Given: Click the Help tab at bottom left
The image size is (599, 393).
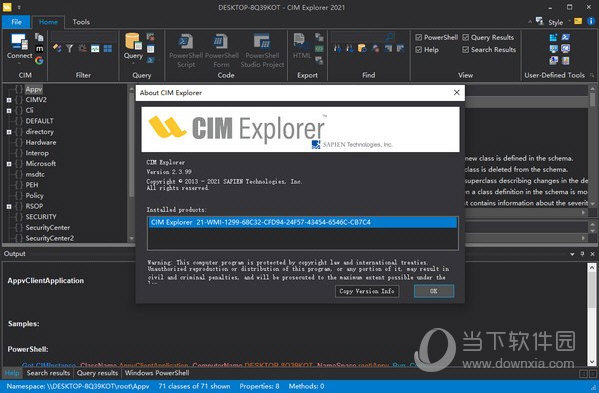Looking at the screenshot, I should tap(12, 373).
